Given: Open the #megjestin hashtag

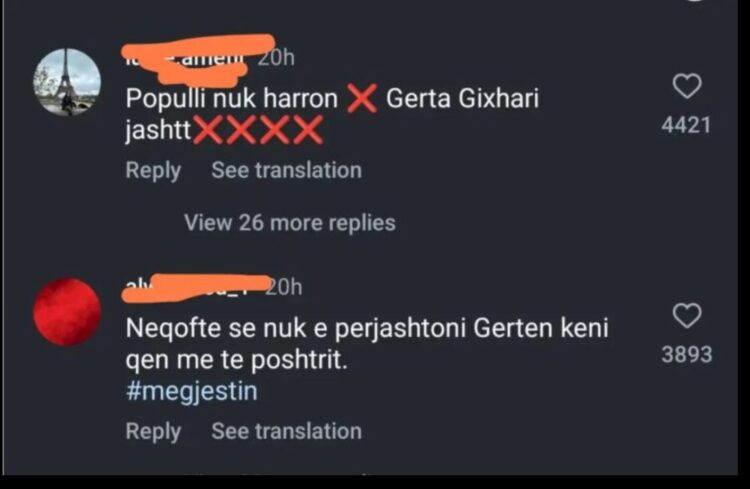Looking at the screenshot, I should coord(192,391).
